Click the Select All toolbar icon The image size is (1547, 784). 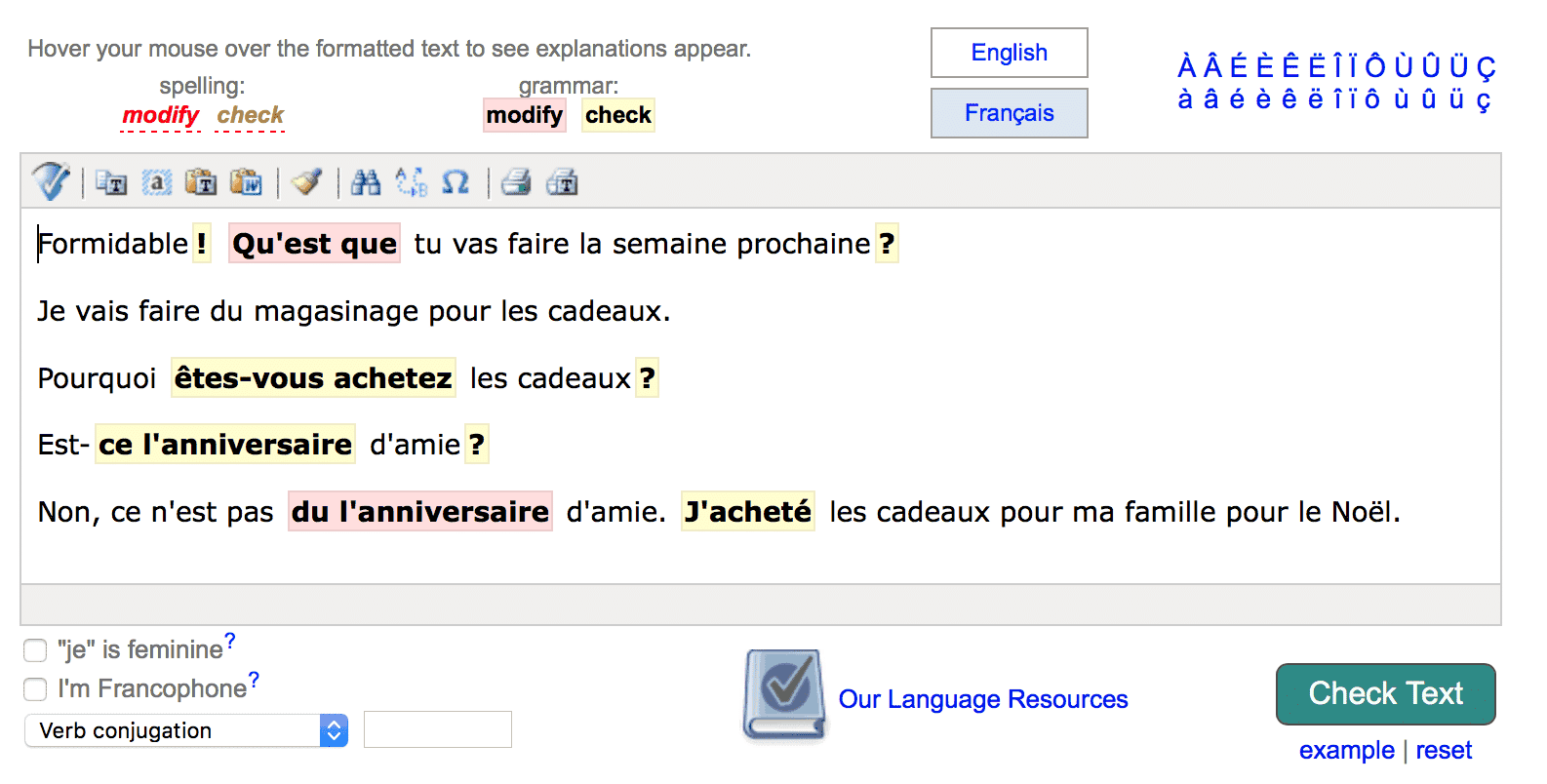point(157,182)
